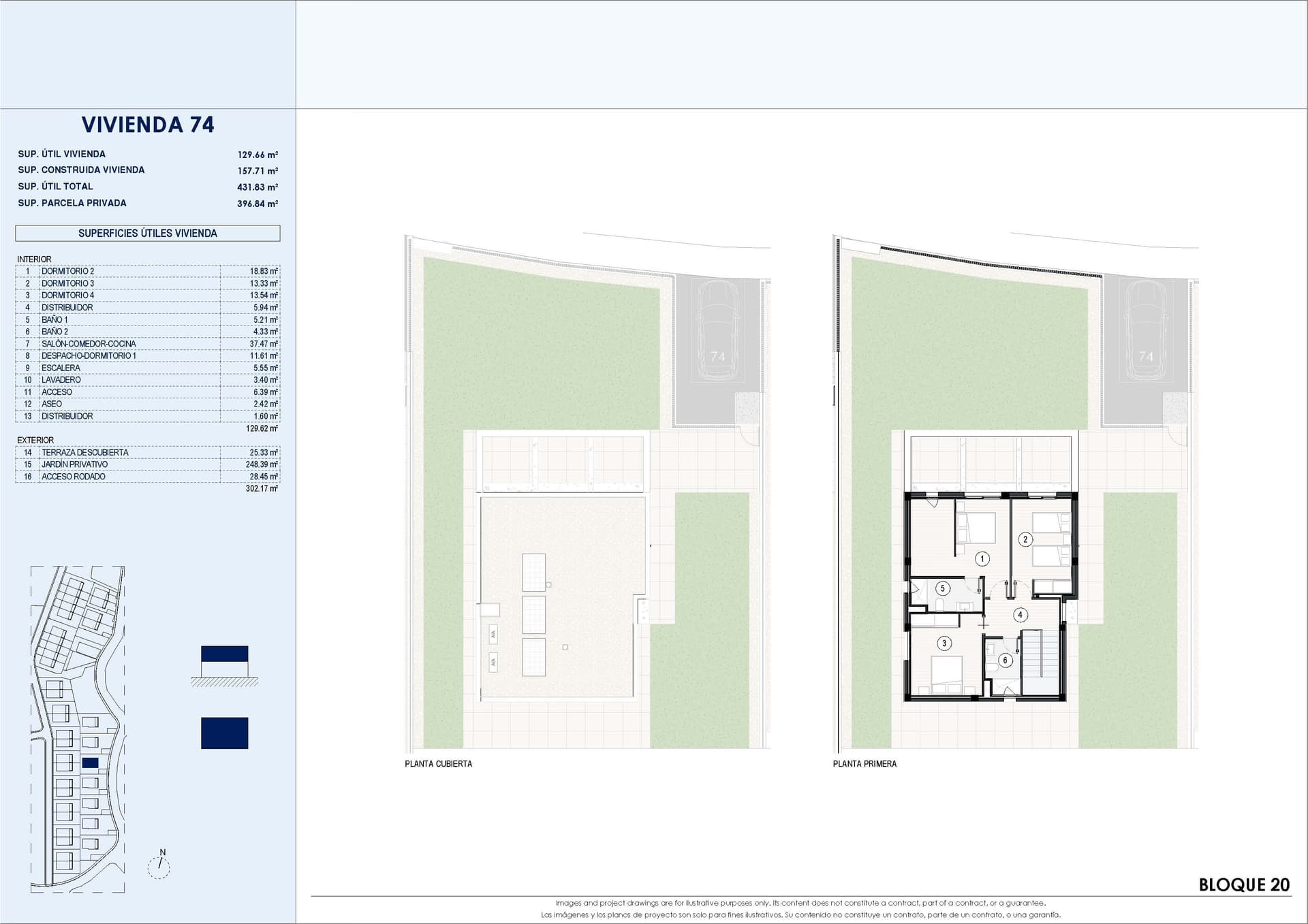Click the Planta Cubierta label

click(438, 764)
